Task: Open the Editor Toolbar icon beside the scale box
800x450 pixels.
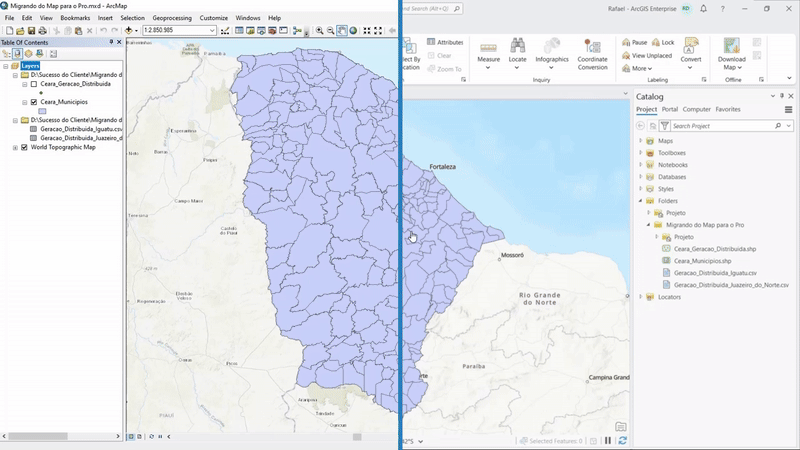Action: pos(225,31)
